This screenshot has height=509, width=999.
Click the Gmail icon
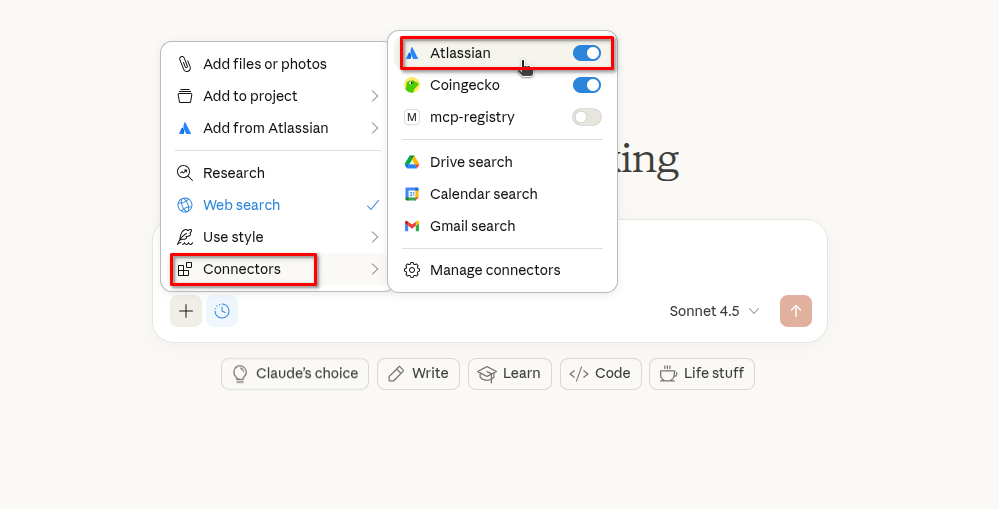click(x=412, y=226)
